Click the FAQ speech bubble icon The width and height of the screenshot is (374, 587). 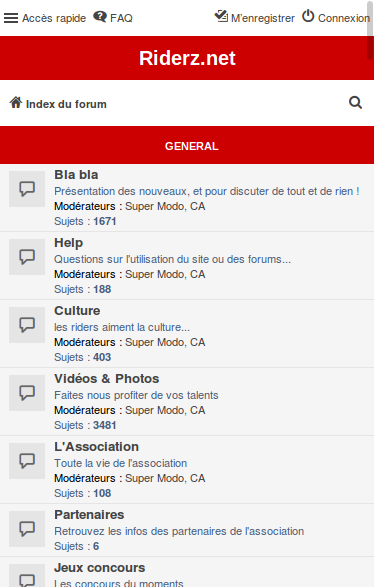(100, 17)
